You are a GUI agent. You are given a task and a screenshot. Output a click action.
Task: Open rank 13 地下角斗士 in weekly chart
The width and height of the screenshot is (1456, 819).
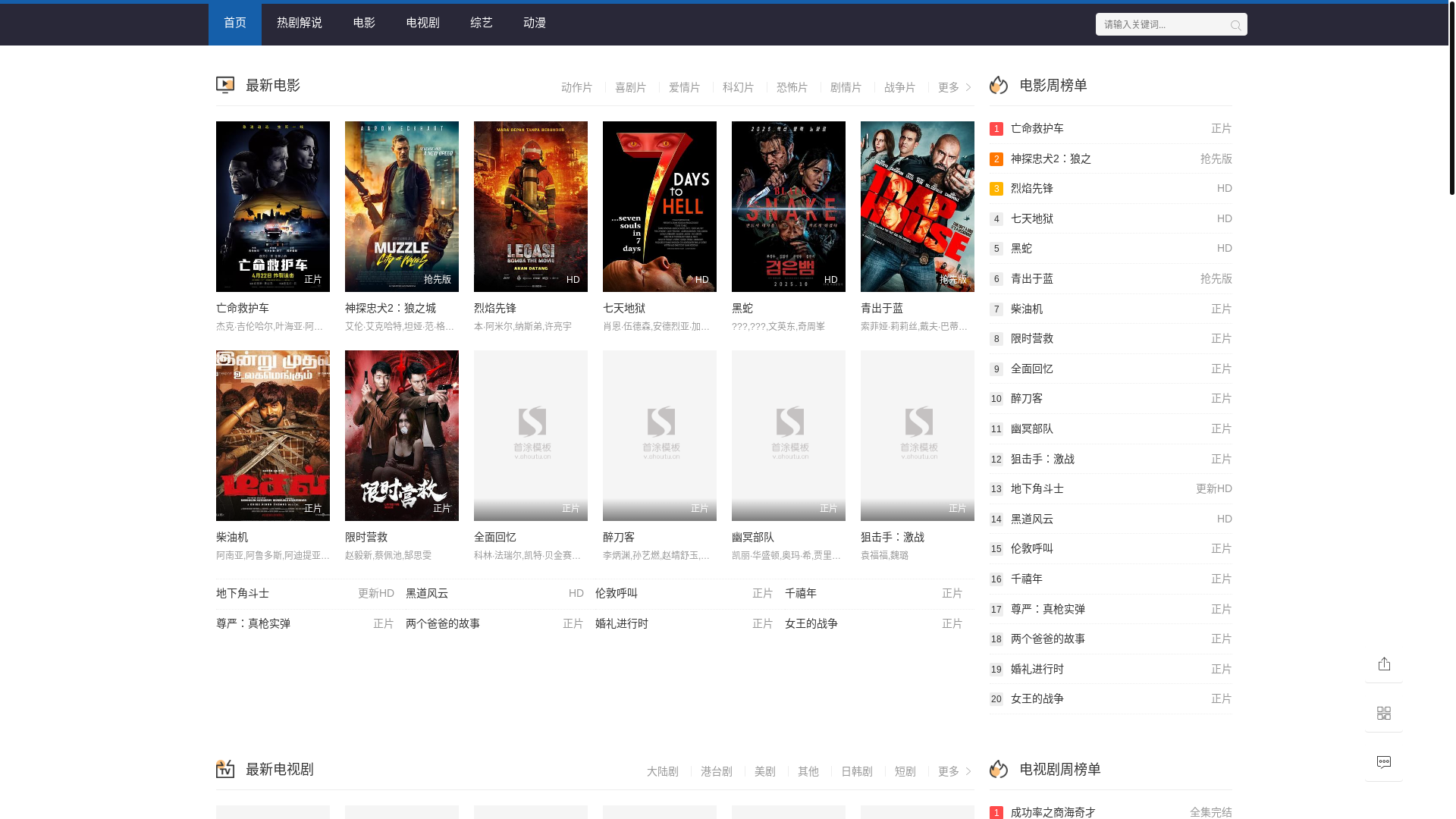pyautogui.click(x=1111, y=489)
